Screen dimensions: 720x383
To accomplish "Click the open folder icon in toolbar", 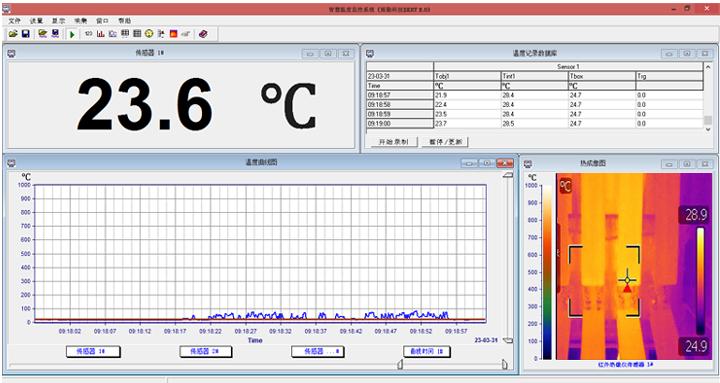I will [x=13, y=34].
